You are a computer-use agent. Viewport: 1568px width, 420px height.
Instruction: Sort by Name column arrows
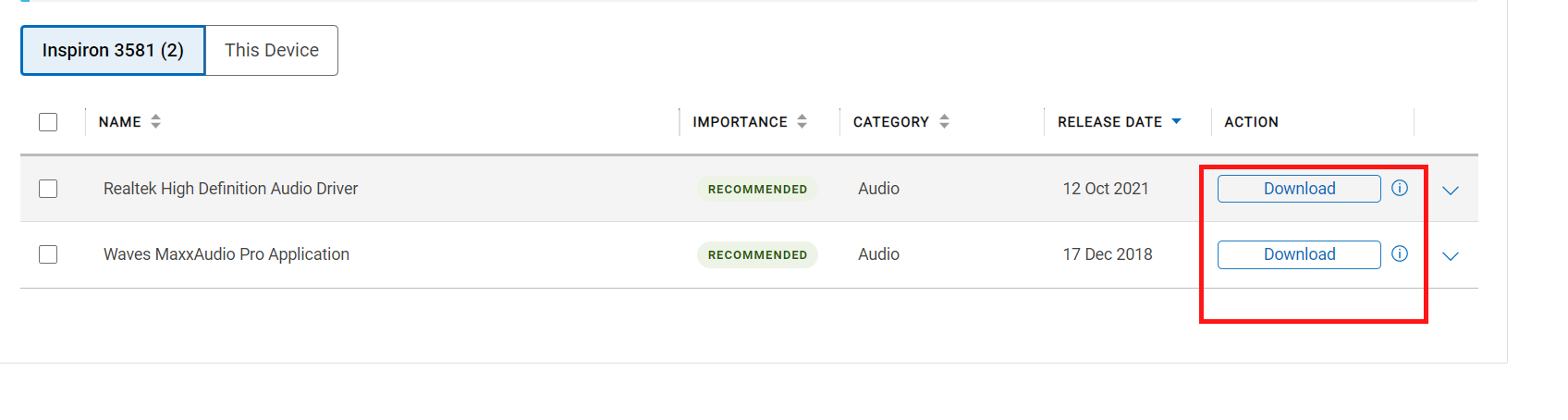155,121
